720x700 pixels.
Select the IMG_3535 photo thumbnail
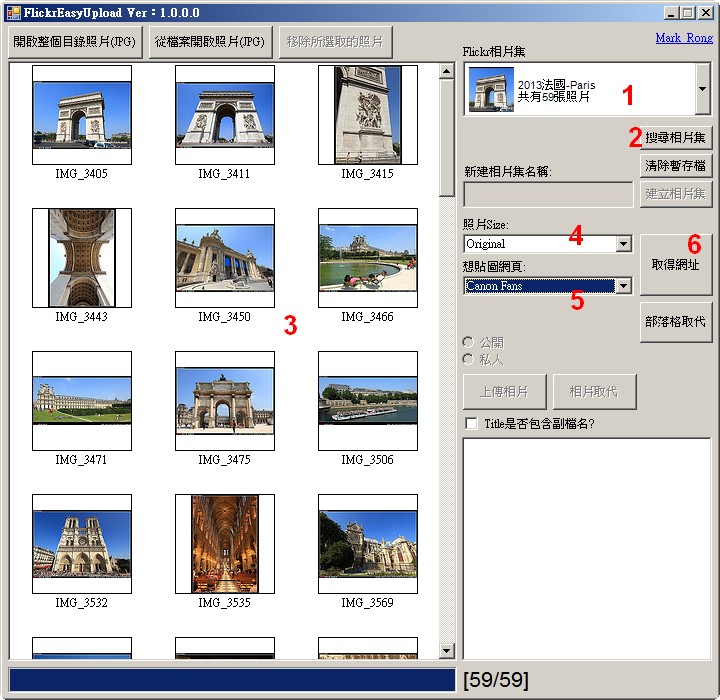pos(225,544)
